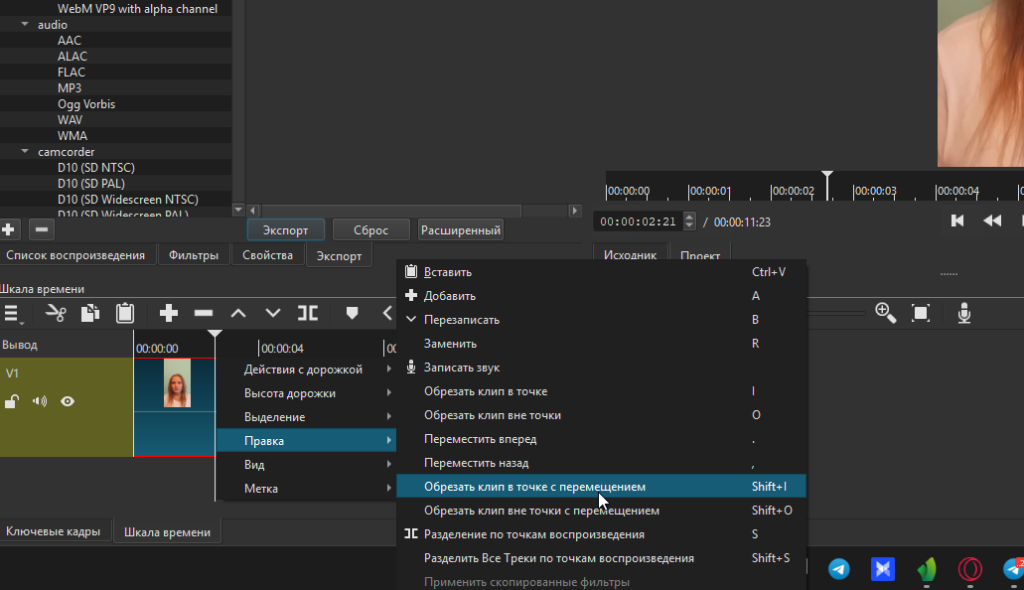
Task: Click the record audio microphone icon
Action: tap(964, 314)
